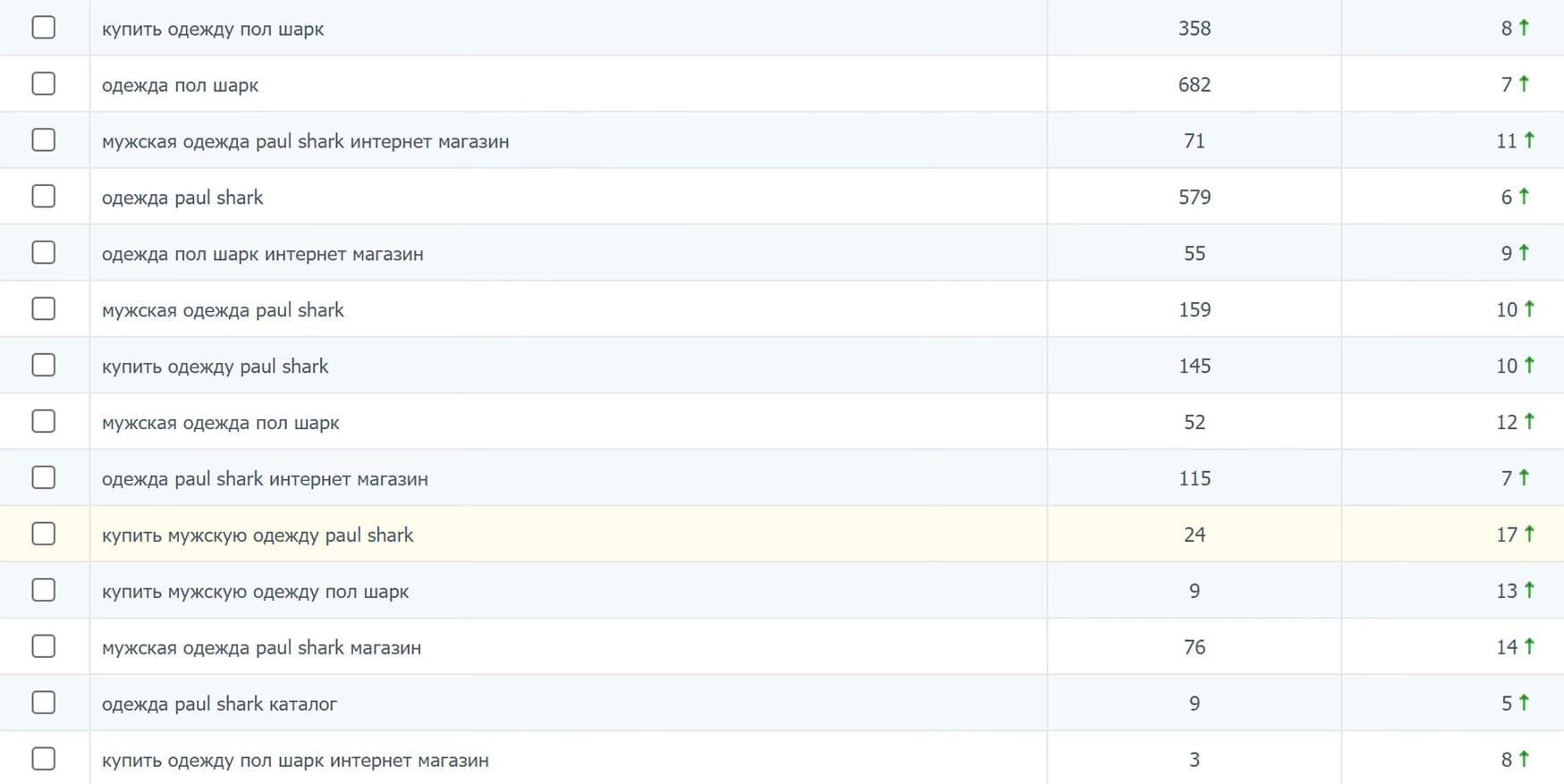Click the keyword 'одежда paul shark каталог'
The height and width of the screenshot is (784, 1564).
(x=219, y=704)
